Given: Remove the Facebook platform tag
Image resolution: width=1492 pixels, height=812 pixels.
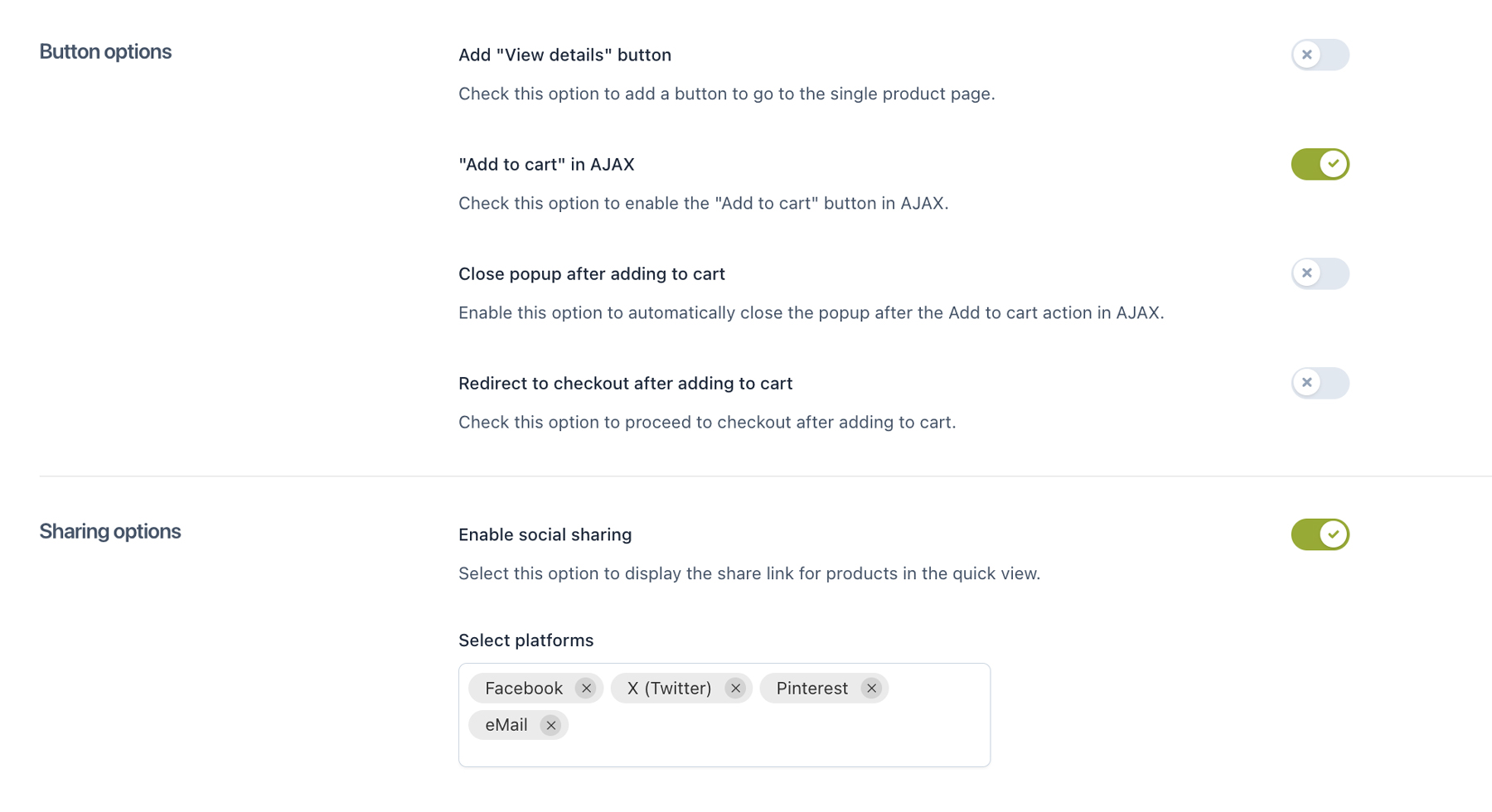Looking at the screenshot, I should pos(586,689).
